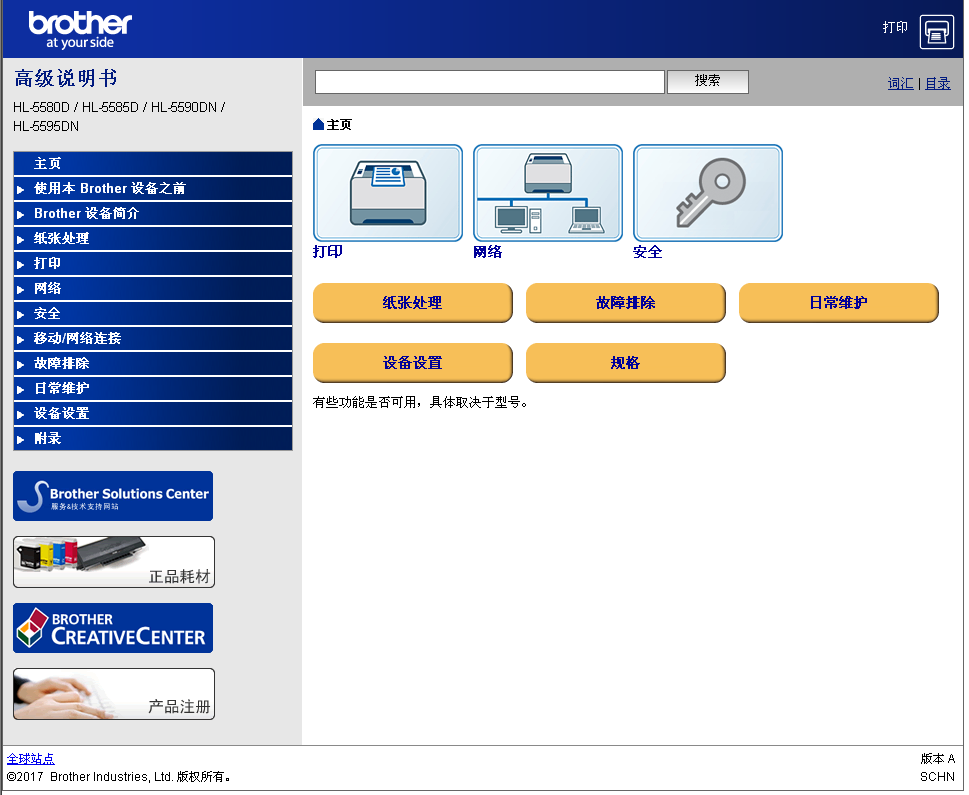The height and width of the screenshot is (795, 969).
Task: Click the 搜索 search button
Action: [708, 81]
